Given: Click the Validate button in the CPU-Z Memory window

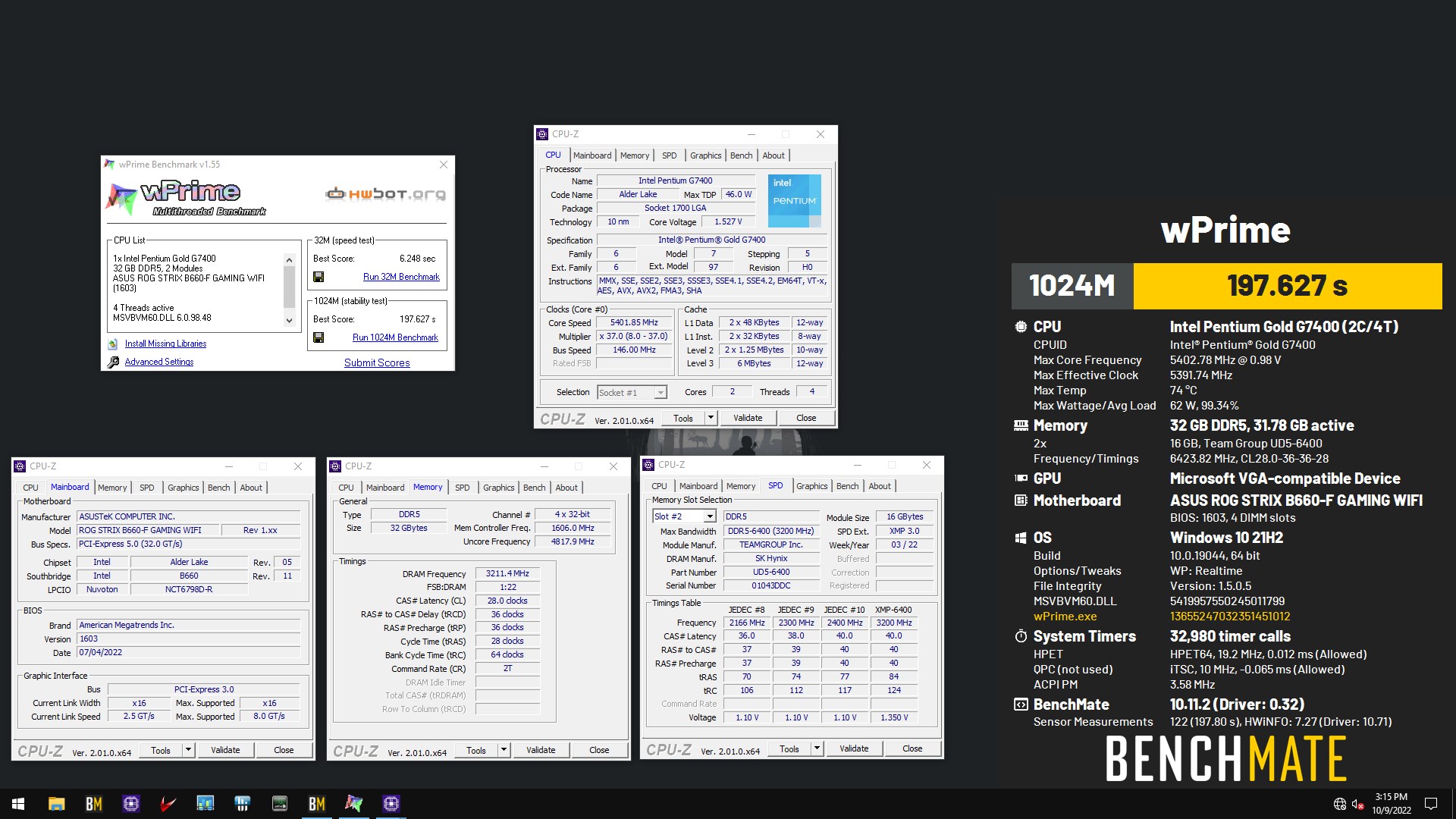Looking at the screenshot, I should (541, 750).
